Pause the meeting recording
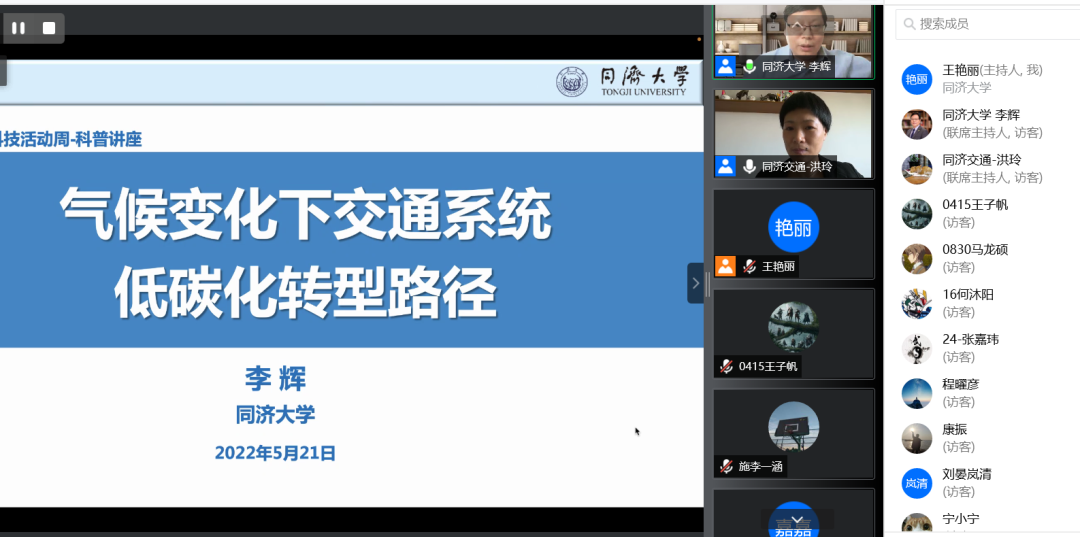The height and width of the screenshot is (537, 1080). pos(18,28)
